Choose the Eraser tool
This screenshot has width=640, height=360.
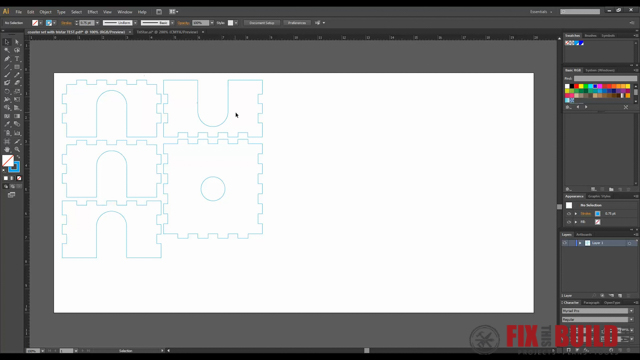coord(17,83)
